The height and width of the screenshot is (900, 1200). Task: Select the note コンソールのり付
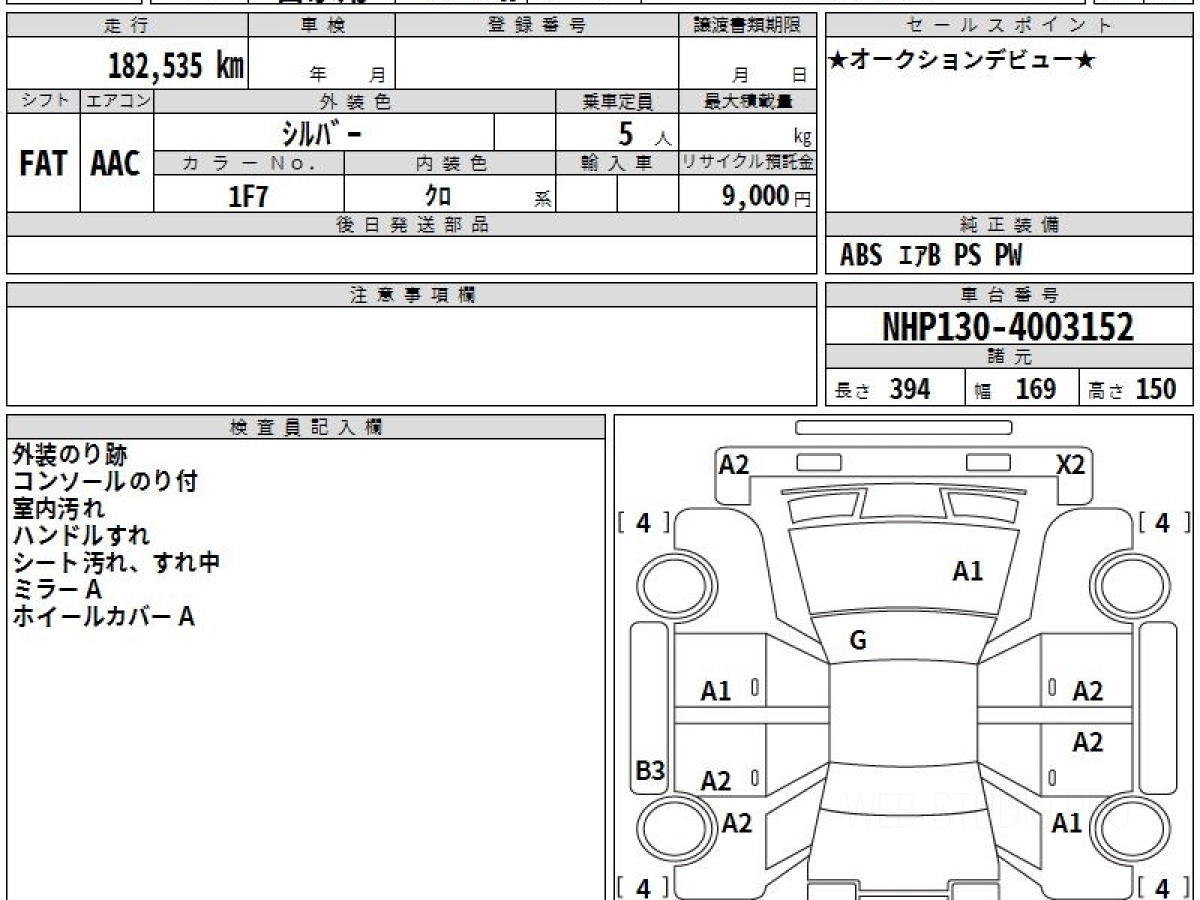pos(105,481)
